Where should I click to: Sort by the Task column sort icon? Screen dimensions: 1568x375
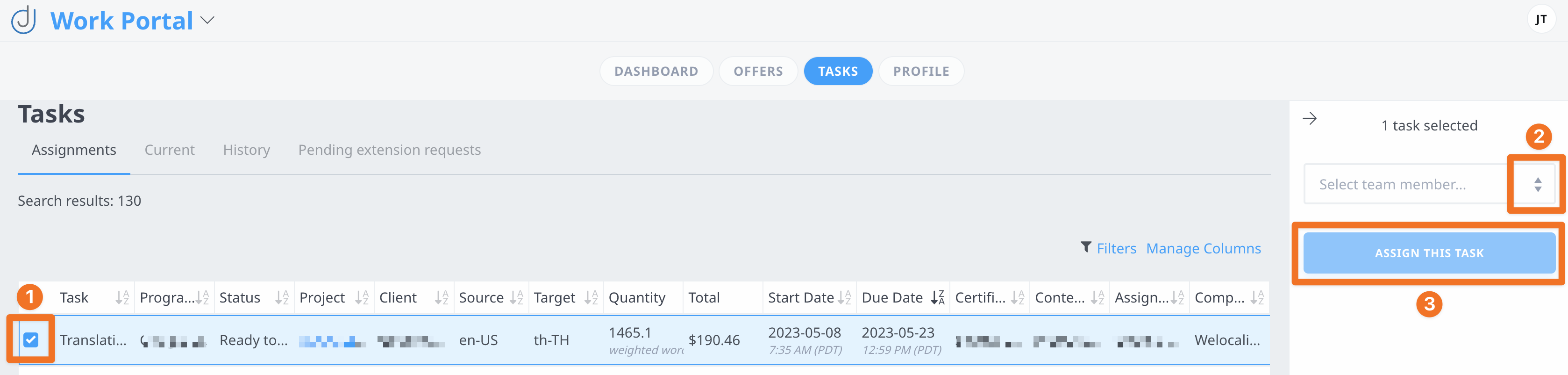[x=122, y=298]
